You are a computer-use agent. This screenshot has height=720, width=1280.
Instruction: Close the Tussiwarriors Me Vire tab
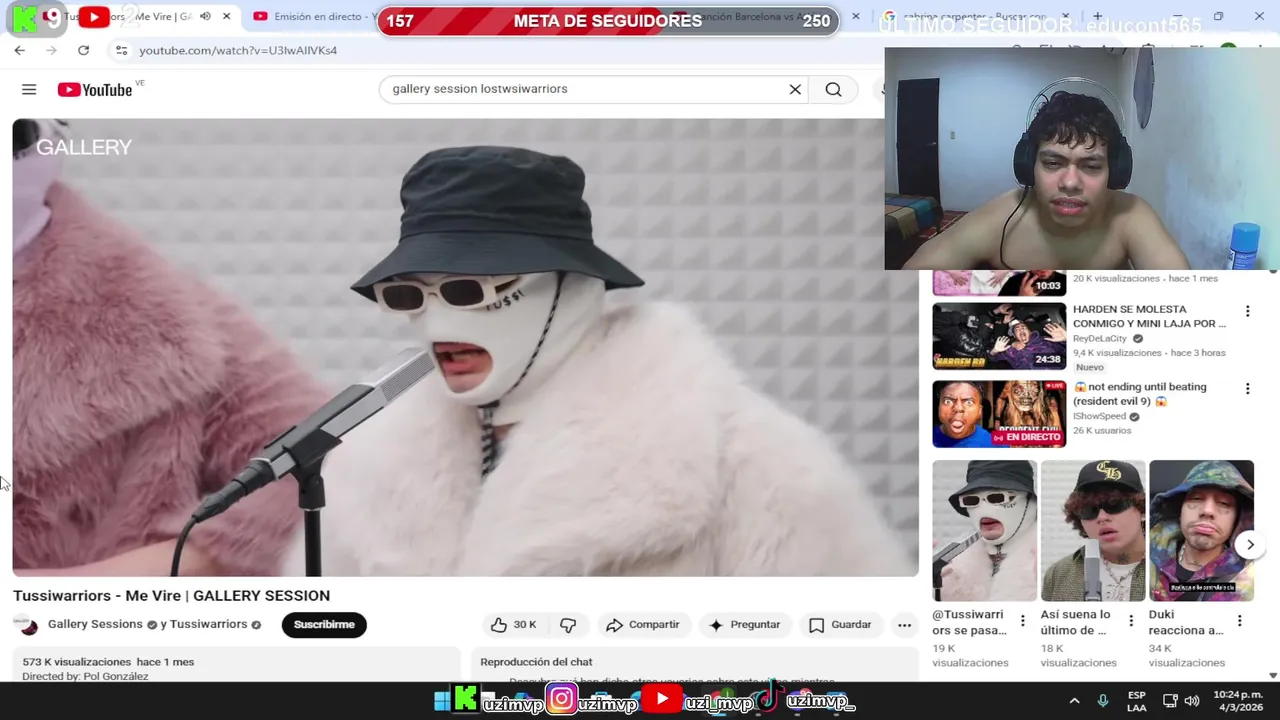point(226,17)
